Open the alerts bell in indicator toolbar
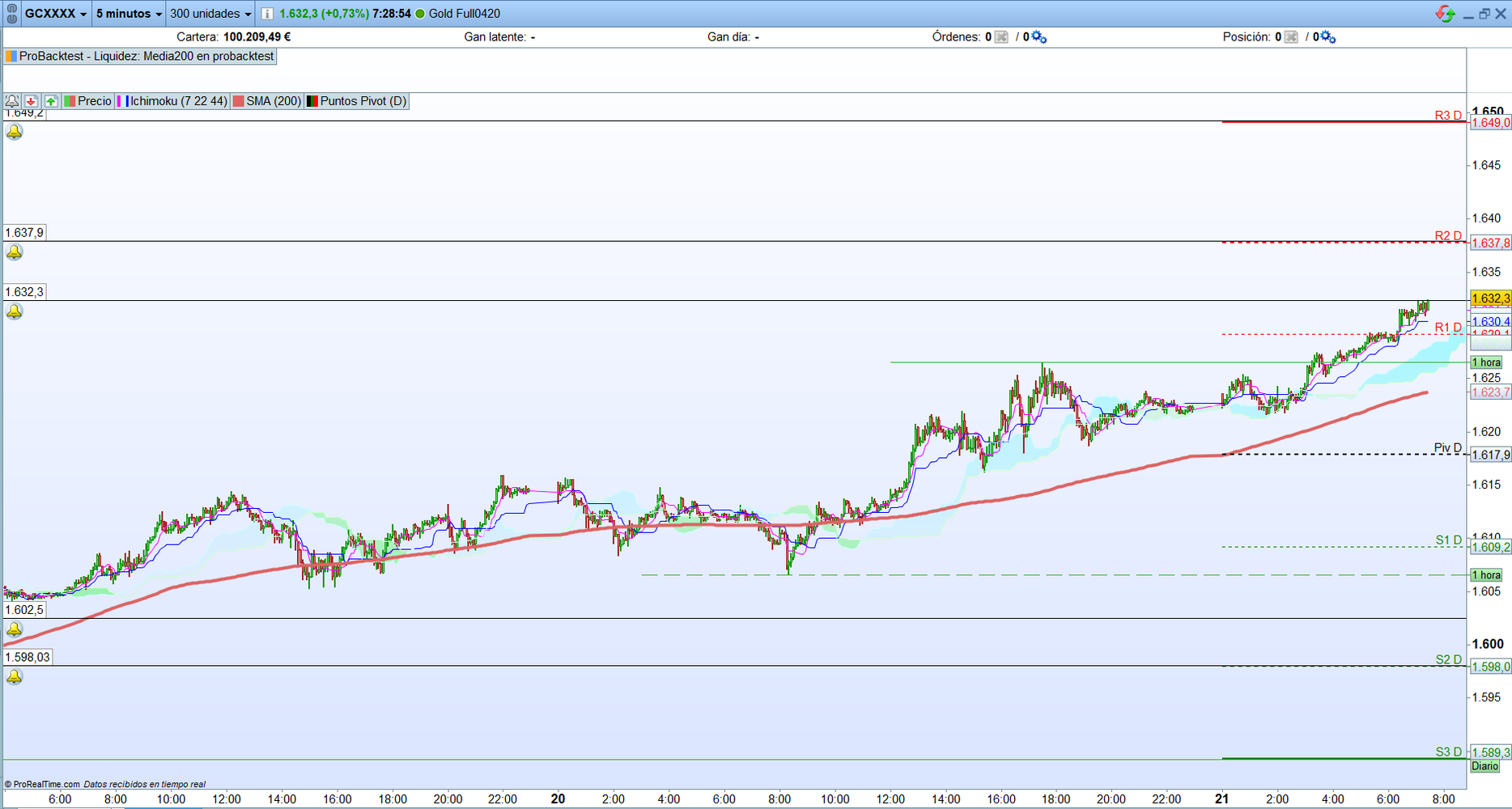Image resolution: width=1512 pixels, height=809 pixels. pos(12,101)
